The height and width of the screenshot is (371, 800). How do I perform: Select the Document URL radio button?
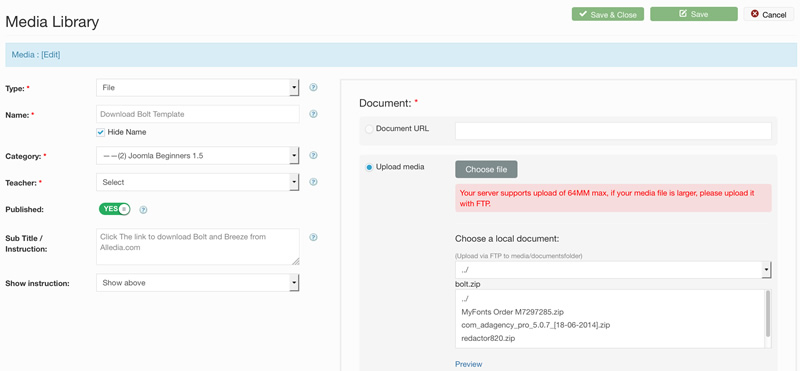[x=369, y=130]
